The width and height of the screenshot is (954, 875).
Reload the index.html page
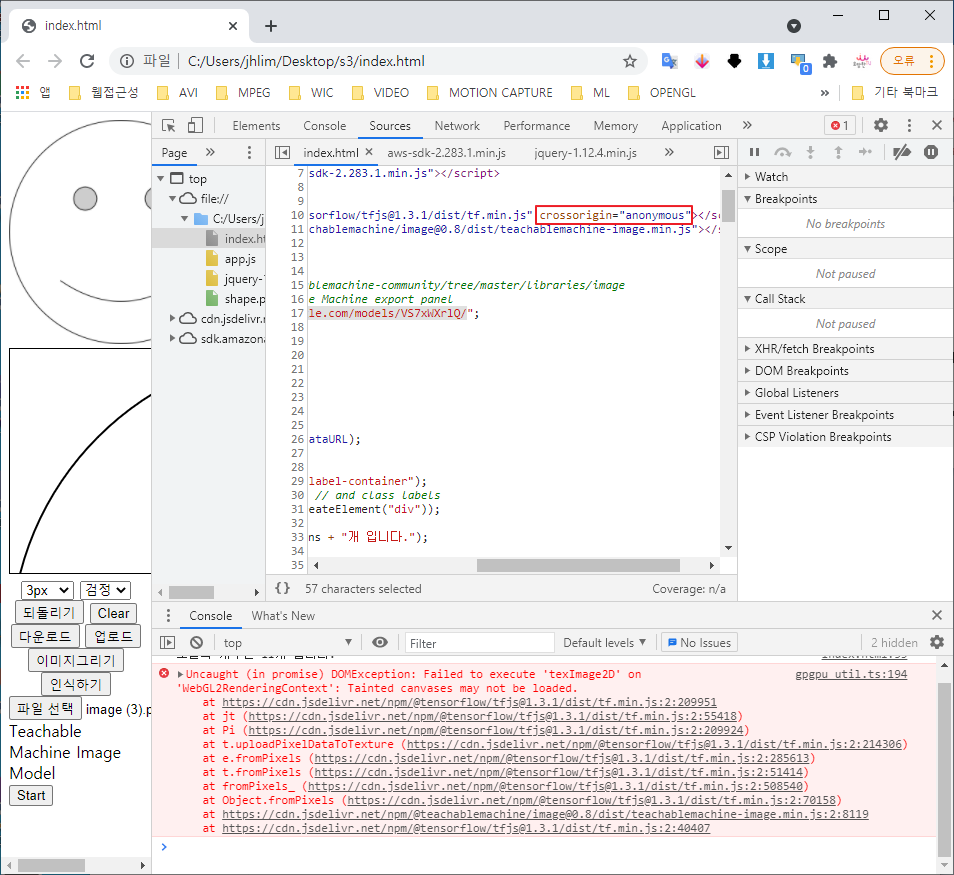tap(88, 61)
